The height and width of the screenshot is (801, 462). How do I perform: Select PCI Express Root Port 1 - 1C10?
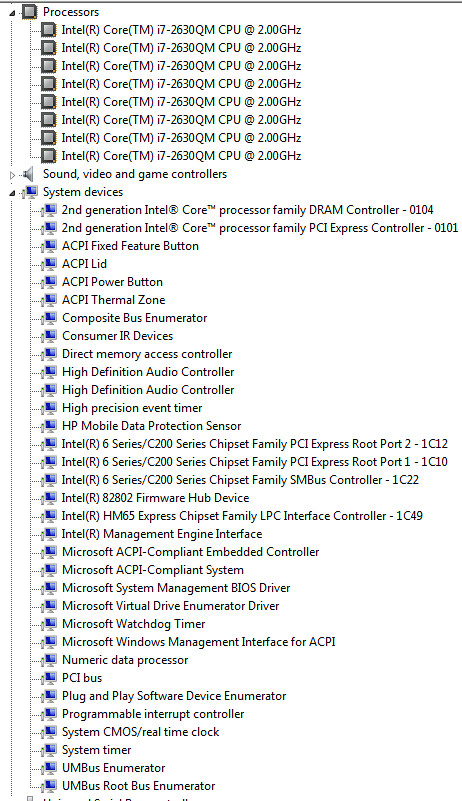(x=255, y=462)
